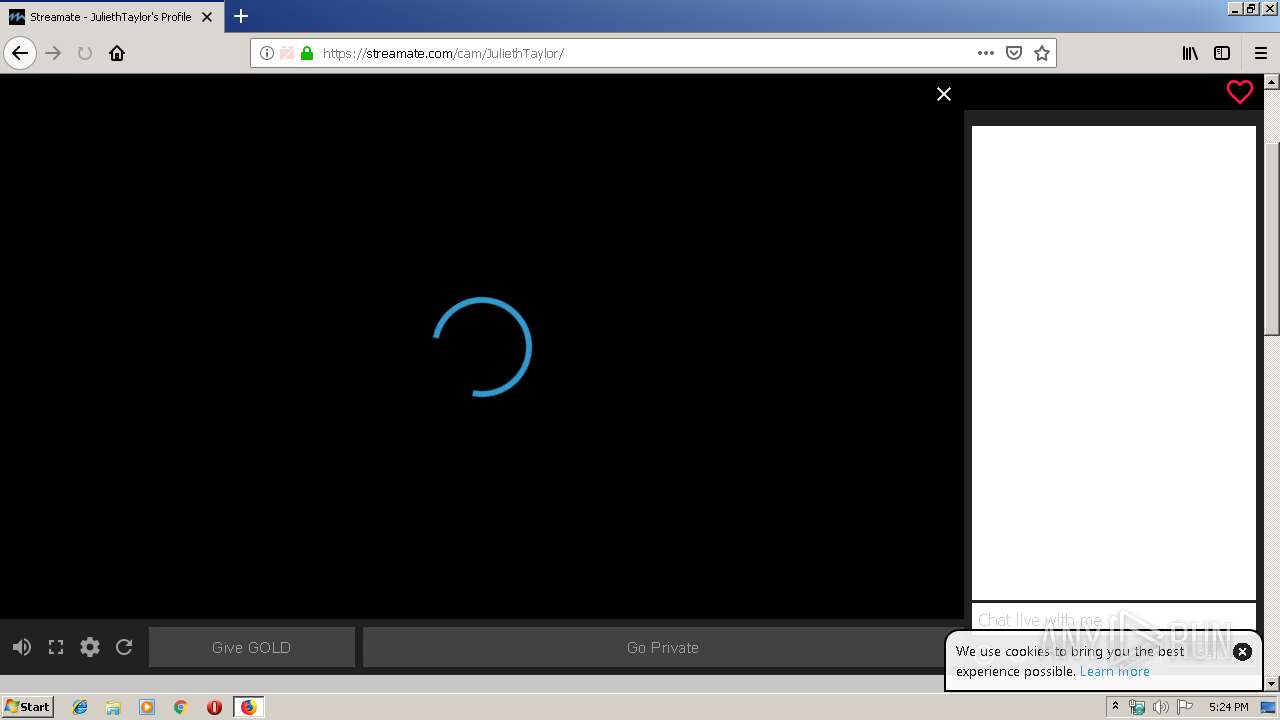Open the network status tray icon
Image resolution: width=1280 pixels, height=720 pixels.
pyautogui.click(x=1137, y=707)
